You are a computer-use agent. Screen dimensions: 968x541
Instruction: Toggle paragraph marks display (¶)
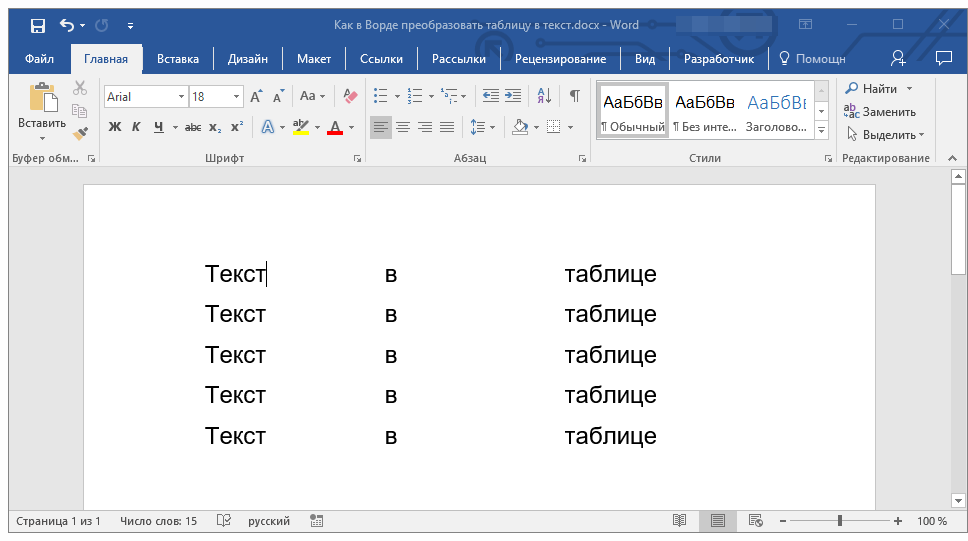click(574, 96)
